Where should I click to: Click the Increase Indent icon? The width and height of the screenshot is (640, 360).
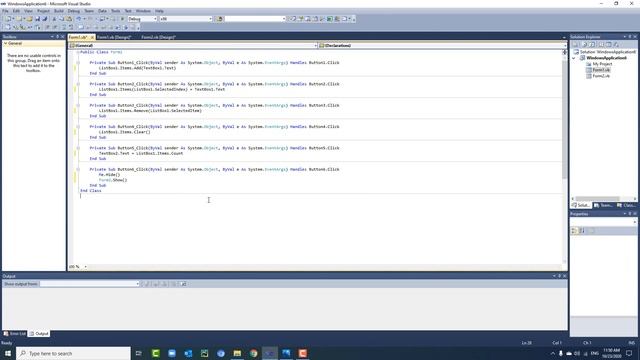coord(55,27)
